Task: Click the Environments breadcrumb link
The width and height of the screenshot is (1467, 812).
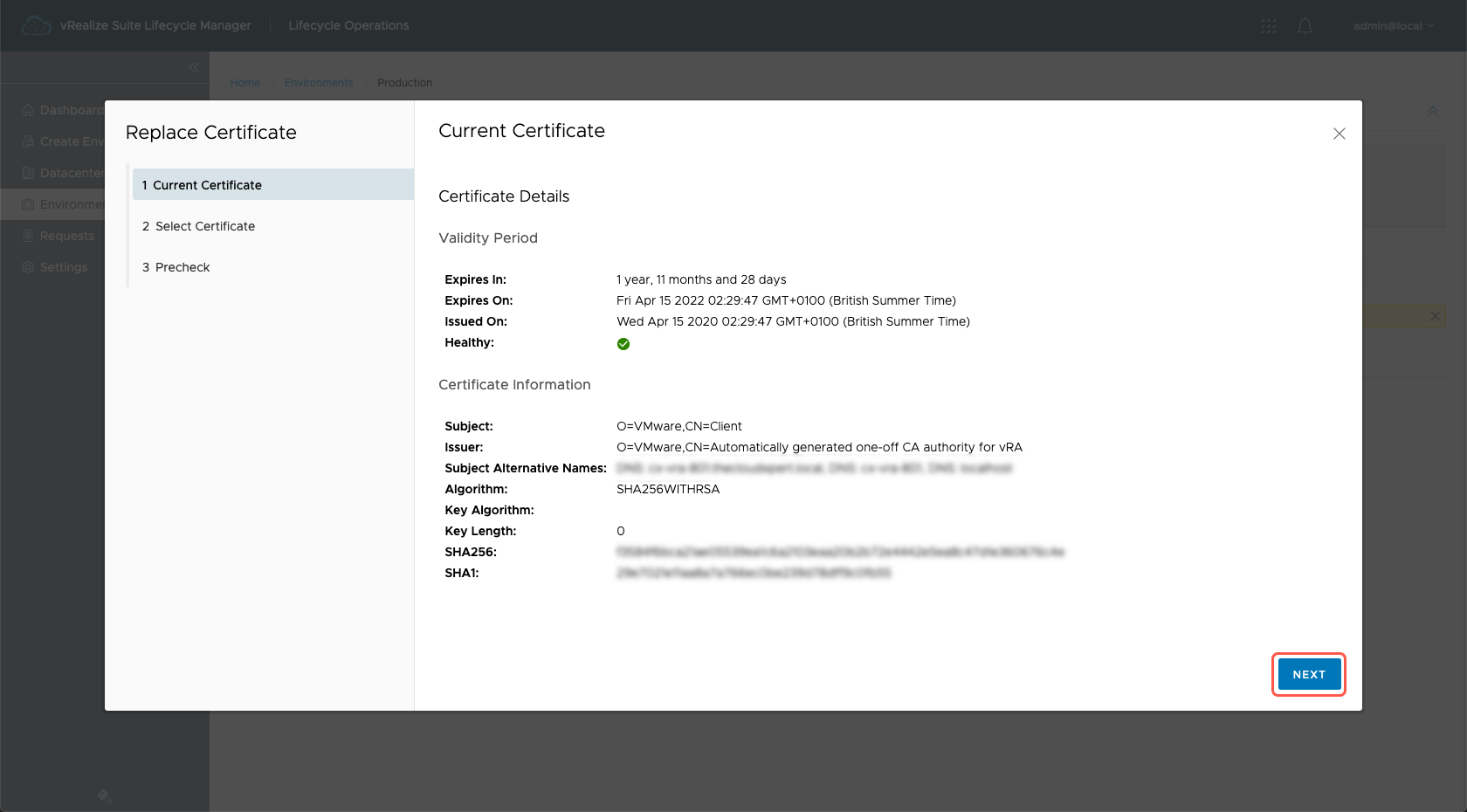Action: tap(319, 83)
